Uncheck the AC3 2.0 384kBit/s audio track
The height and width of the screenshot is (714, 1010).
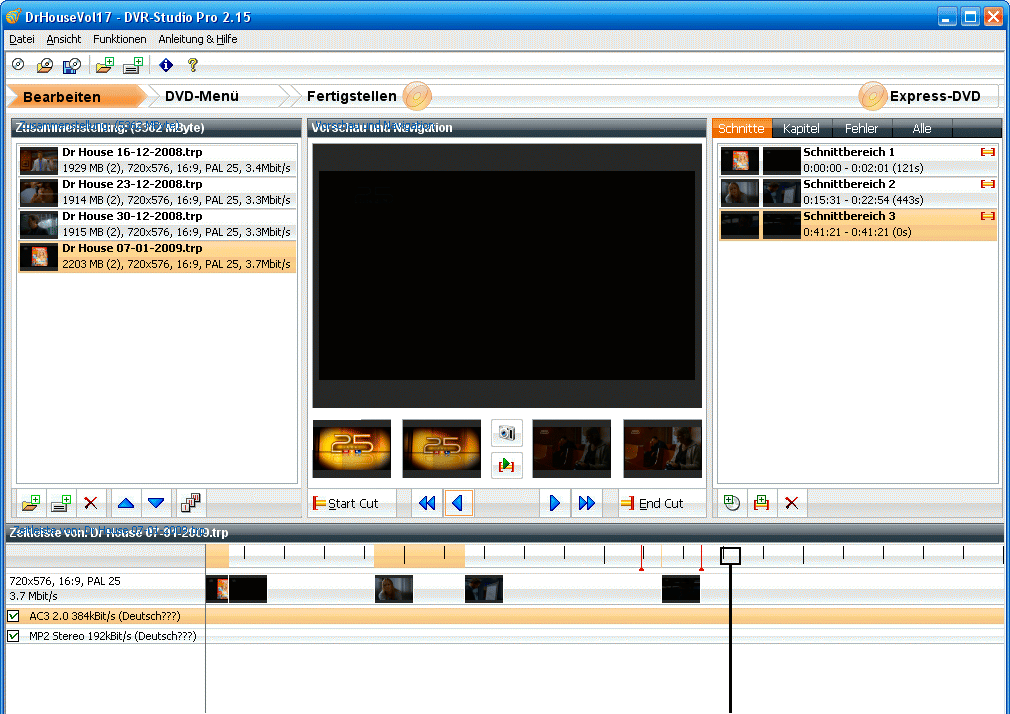click(x=13, y=616)
